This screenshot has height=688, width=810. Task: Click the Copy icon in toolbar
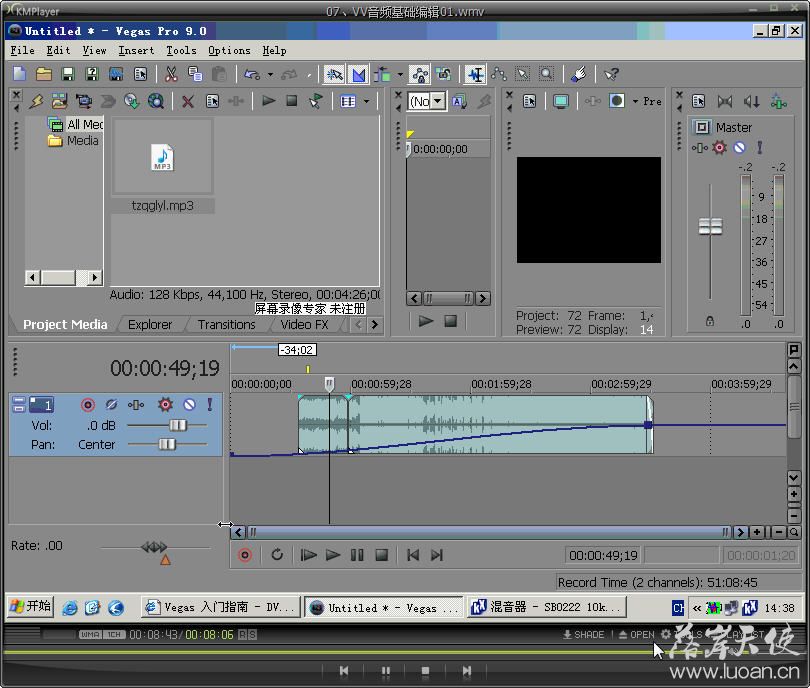(x=195, y=74)
